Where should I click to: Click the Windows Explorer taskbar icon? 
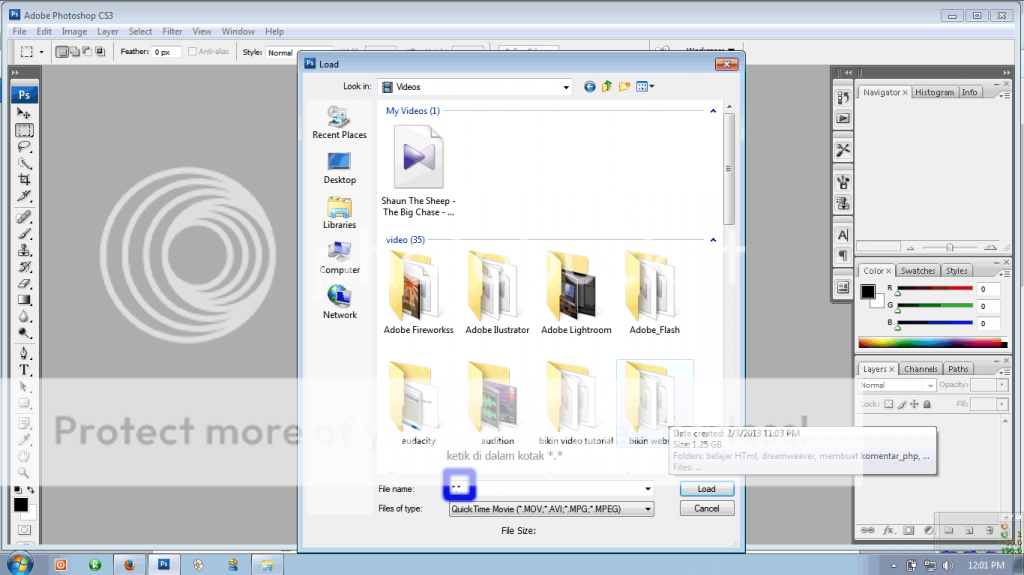point(267,565)
